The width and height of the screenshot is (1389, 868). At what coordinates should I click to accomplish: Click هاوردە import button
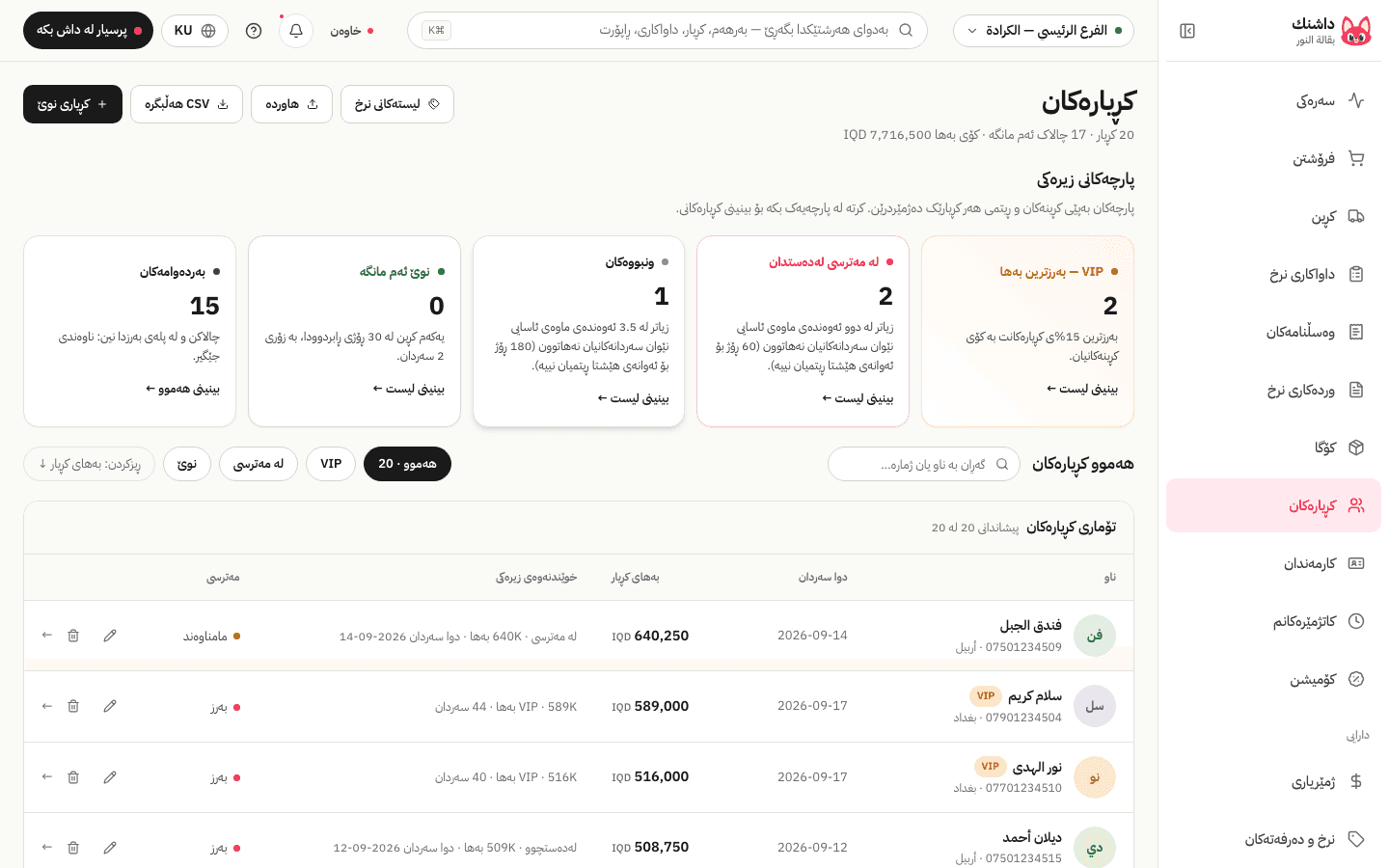coord(291,104)
